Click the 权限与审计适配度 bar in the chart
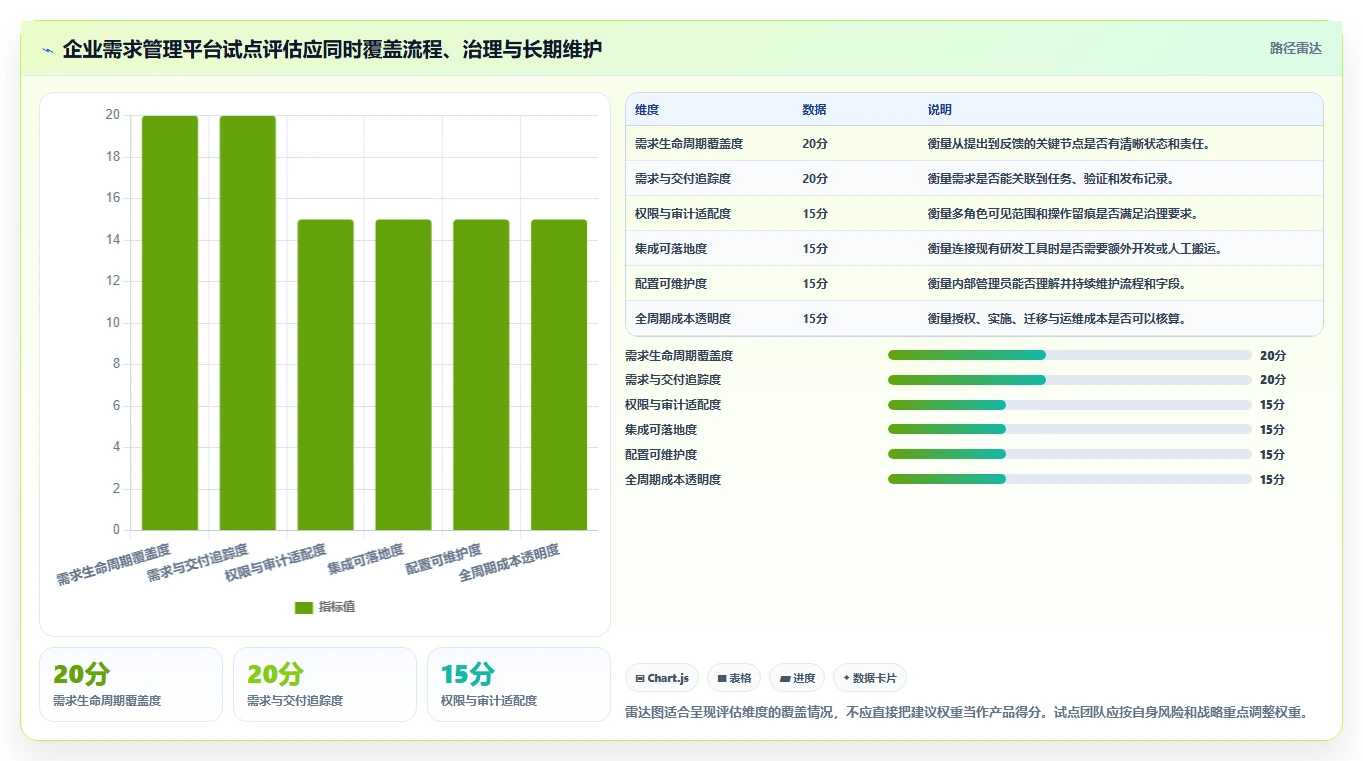The height and width of the screenshot is (761, 1363). pyautogui.click(x=326, y=375)
